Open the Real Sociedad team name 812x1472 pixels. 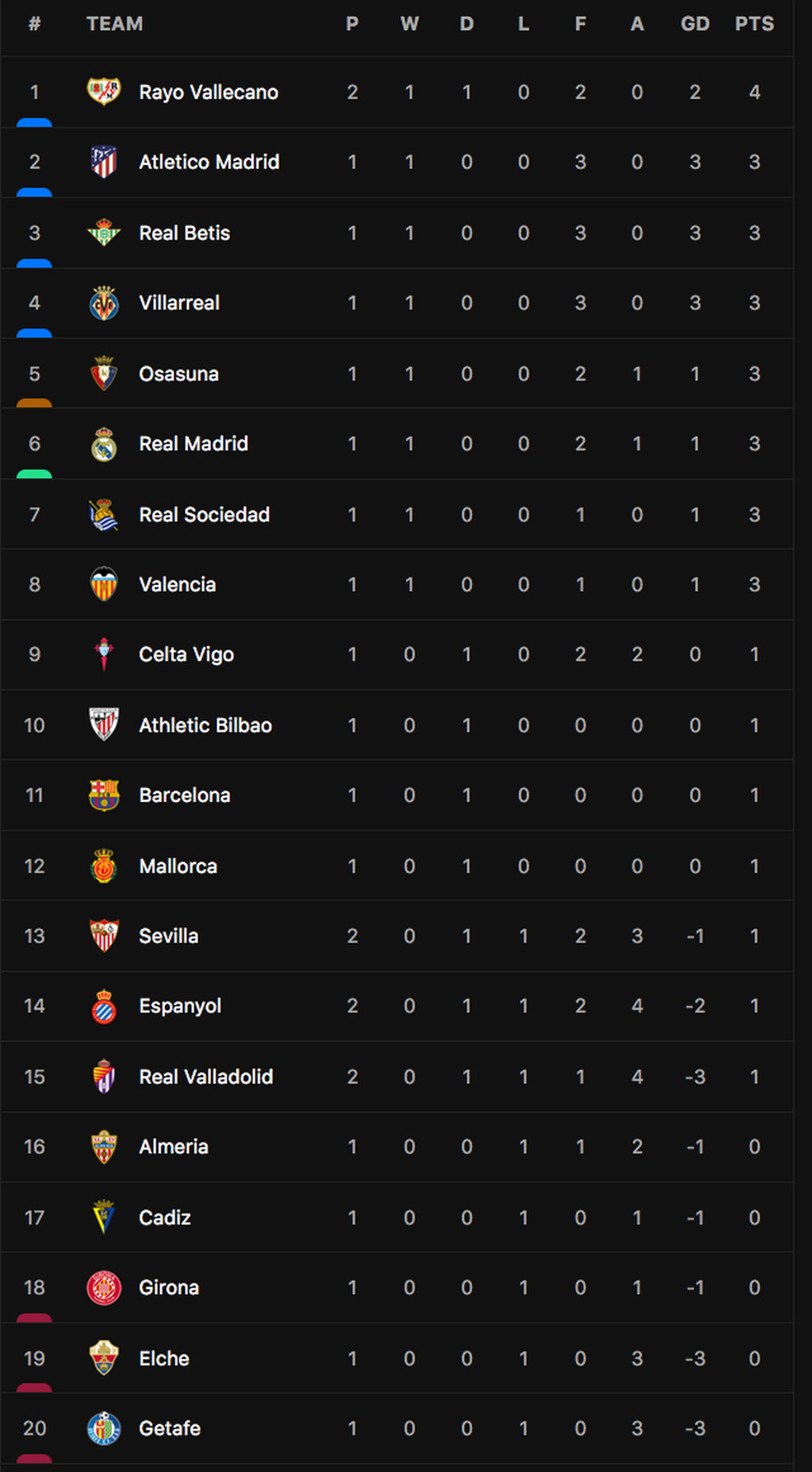[204, 515]
